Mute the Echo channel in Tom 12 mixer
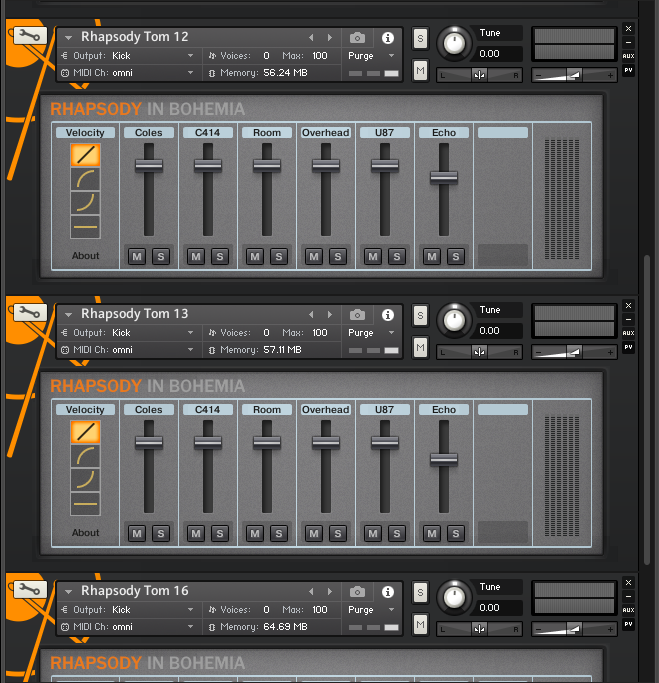 tap(432, 257)
